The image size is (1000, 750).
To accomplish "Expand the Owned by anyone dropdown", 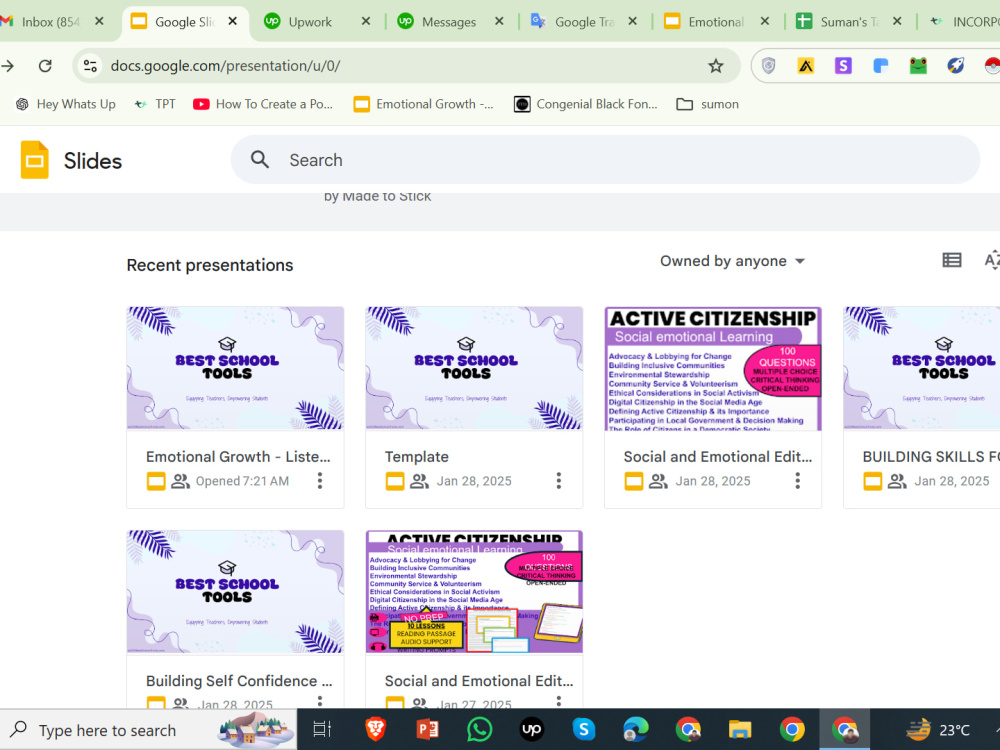I will (733, 261).
